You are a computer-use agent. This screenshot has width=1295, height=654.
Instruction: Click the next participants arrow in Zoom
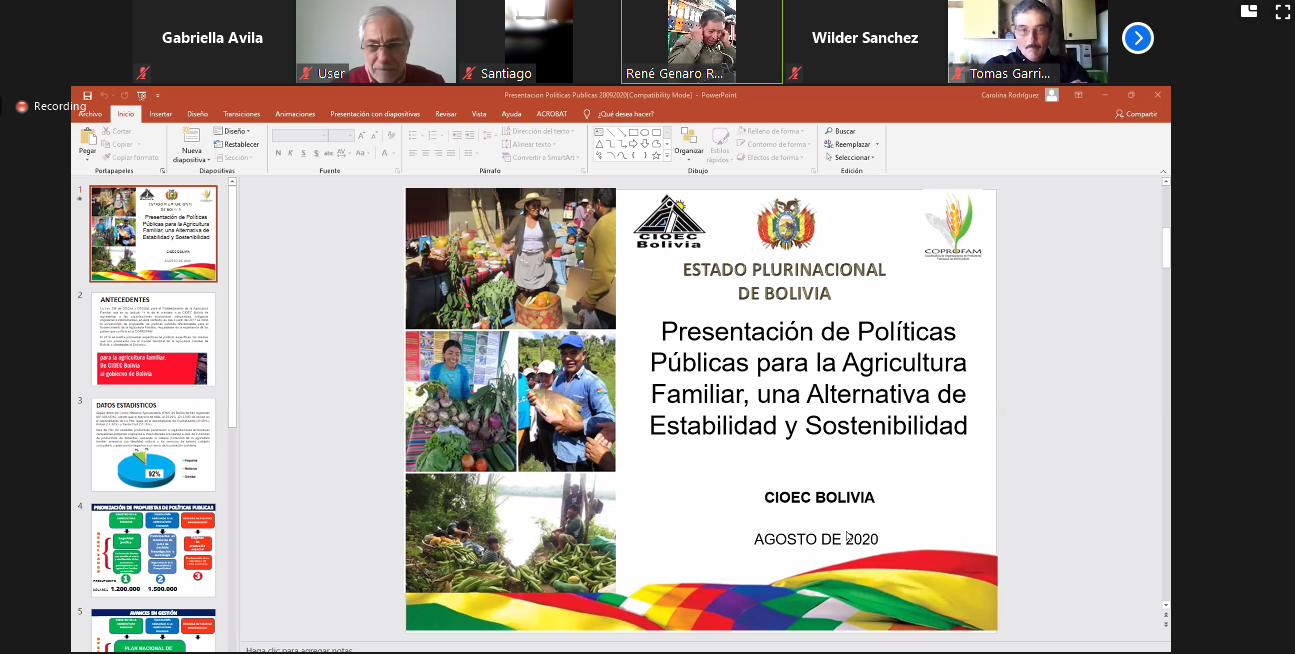click(1138, 38)
